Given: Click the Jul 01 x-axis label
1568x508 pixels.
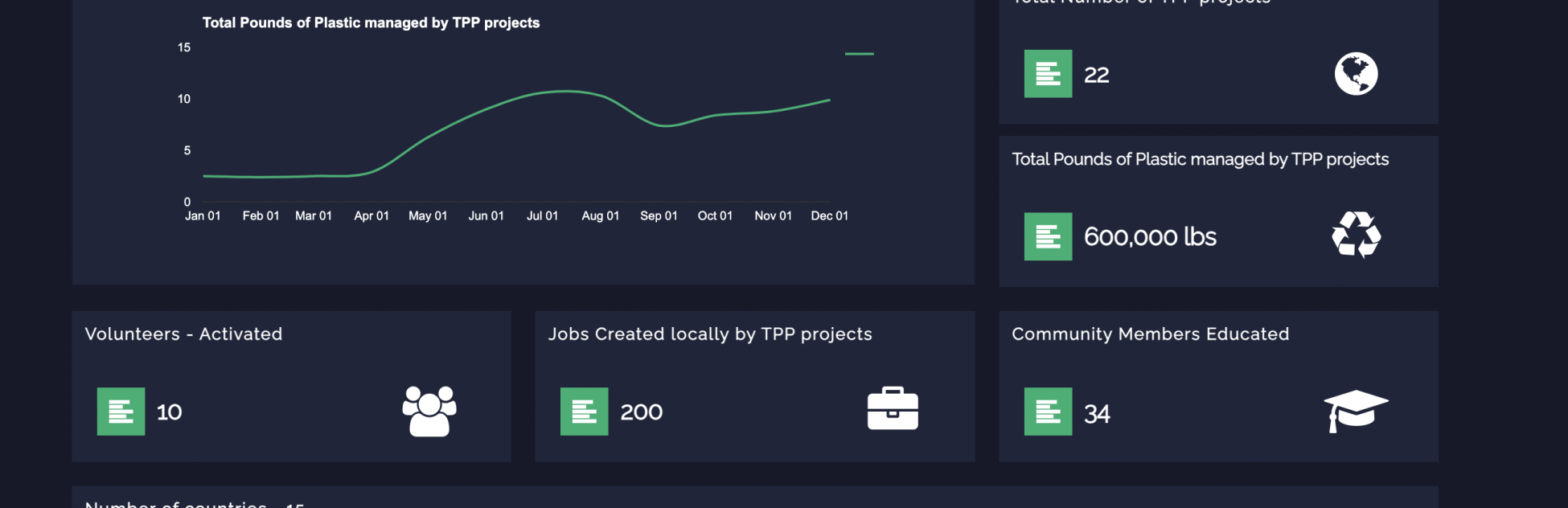Looking at the screenshot, I should [x=542, y=215].
